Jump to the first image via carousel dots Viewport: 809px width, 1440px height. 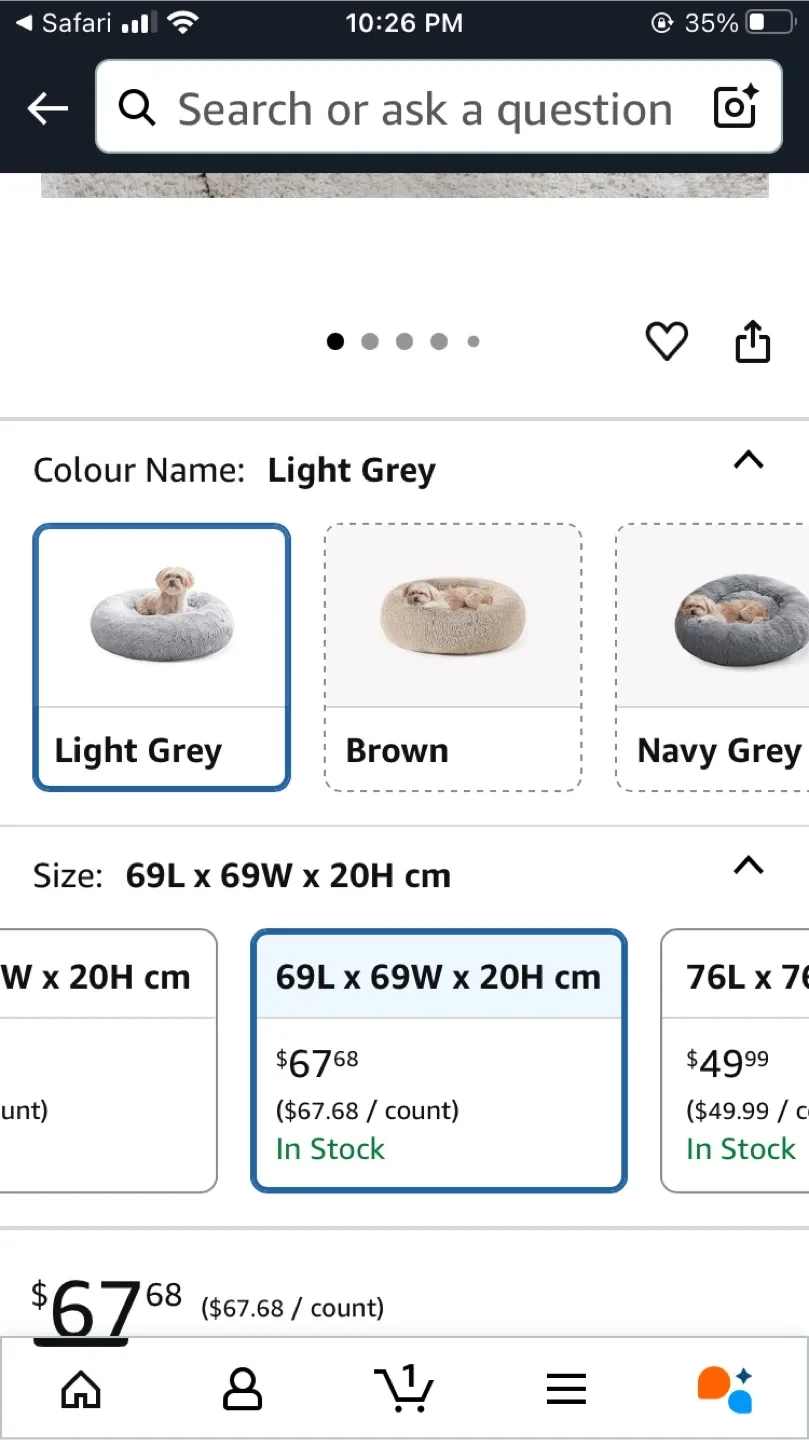[x=335, y=341]
